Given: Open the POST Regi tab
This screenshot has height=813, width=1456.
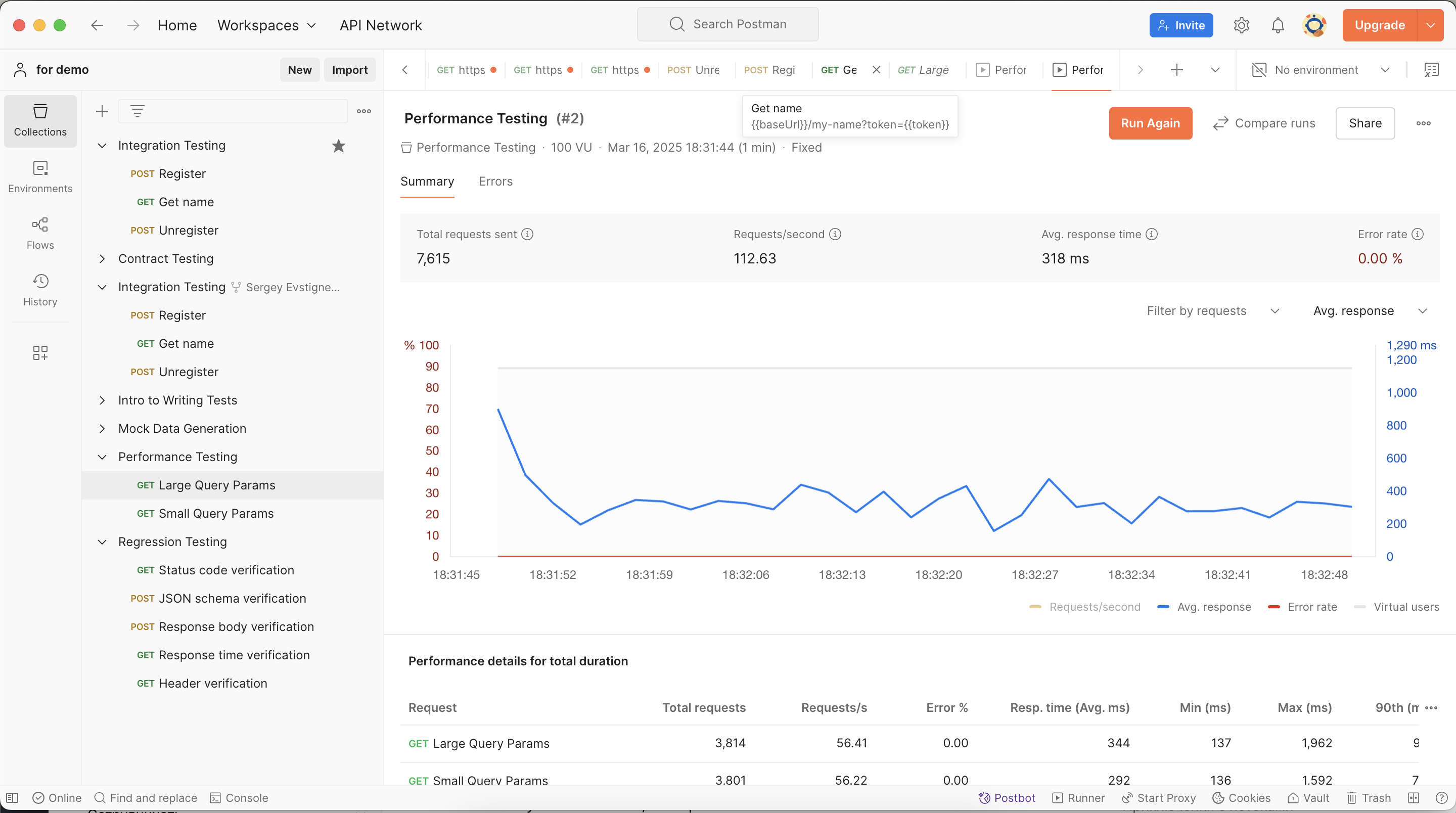Looking at the screenshot, I should (x=769, y=70).
